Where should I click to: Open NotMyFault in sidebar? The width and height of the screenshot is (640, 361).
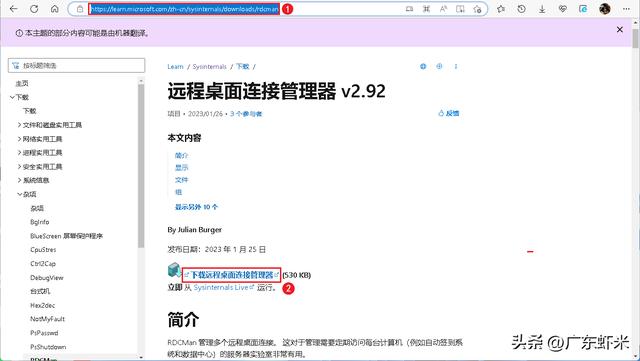47,319
